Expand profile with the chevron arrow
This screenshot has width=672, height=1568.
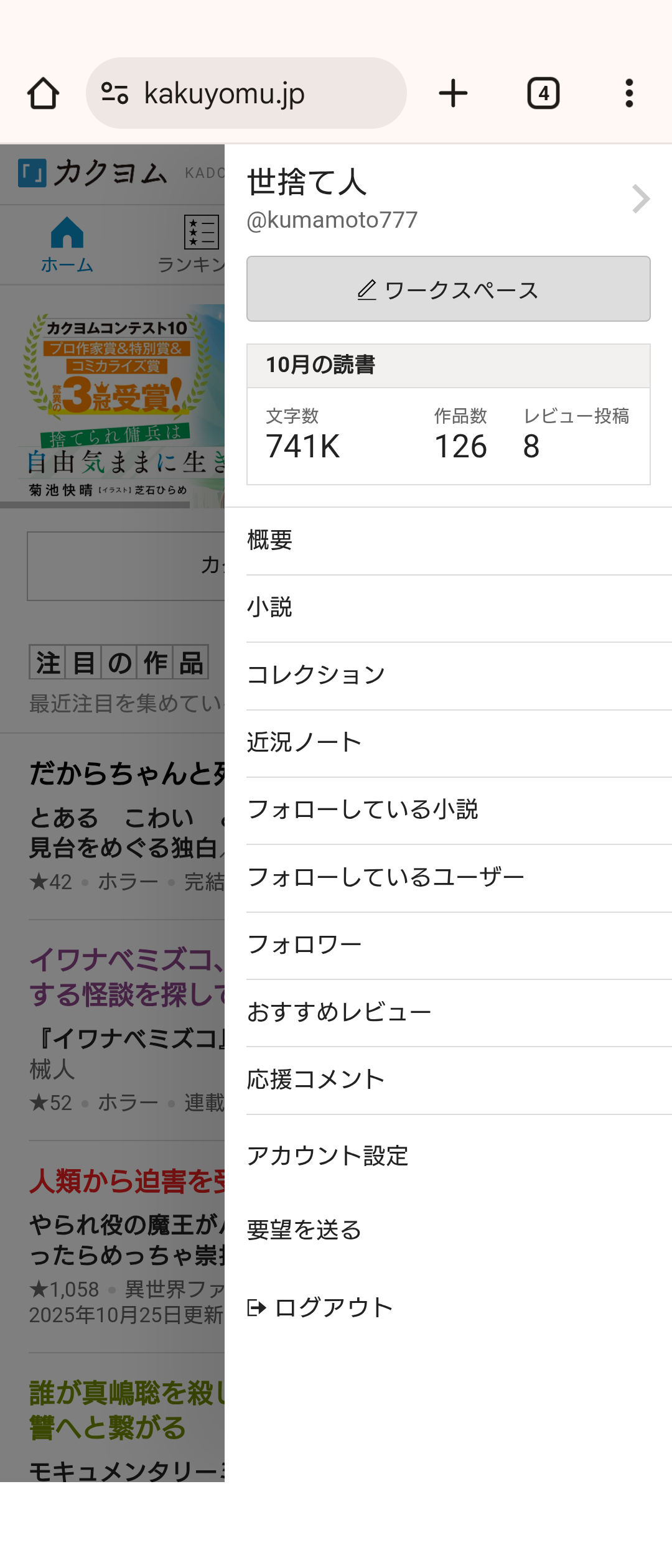[x=640, y=199]
